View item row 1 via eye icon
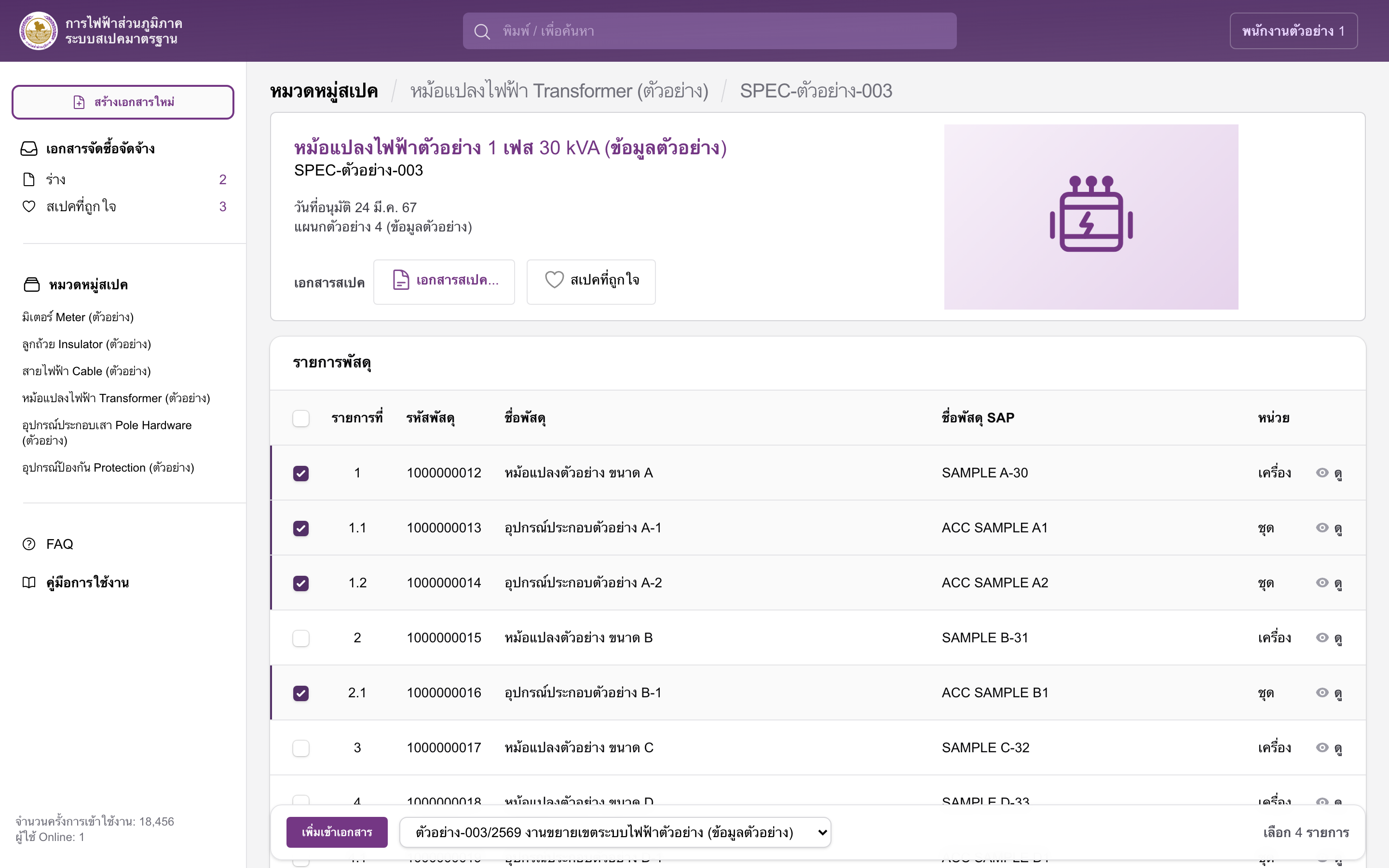 pyautogui.click(x=1322, y=473)
